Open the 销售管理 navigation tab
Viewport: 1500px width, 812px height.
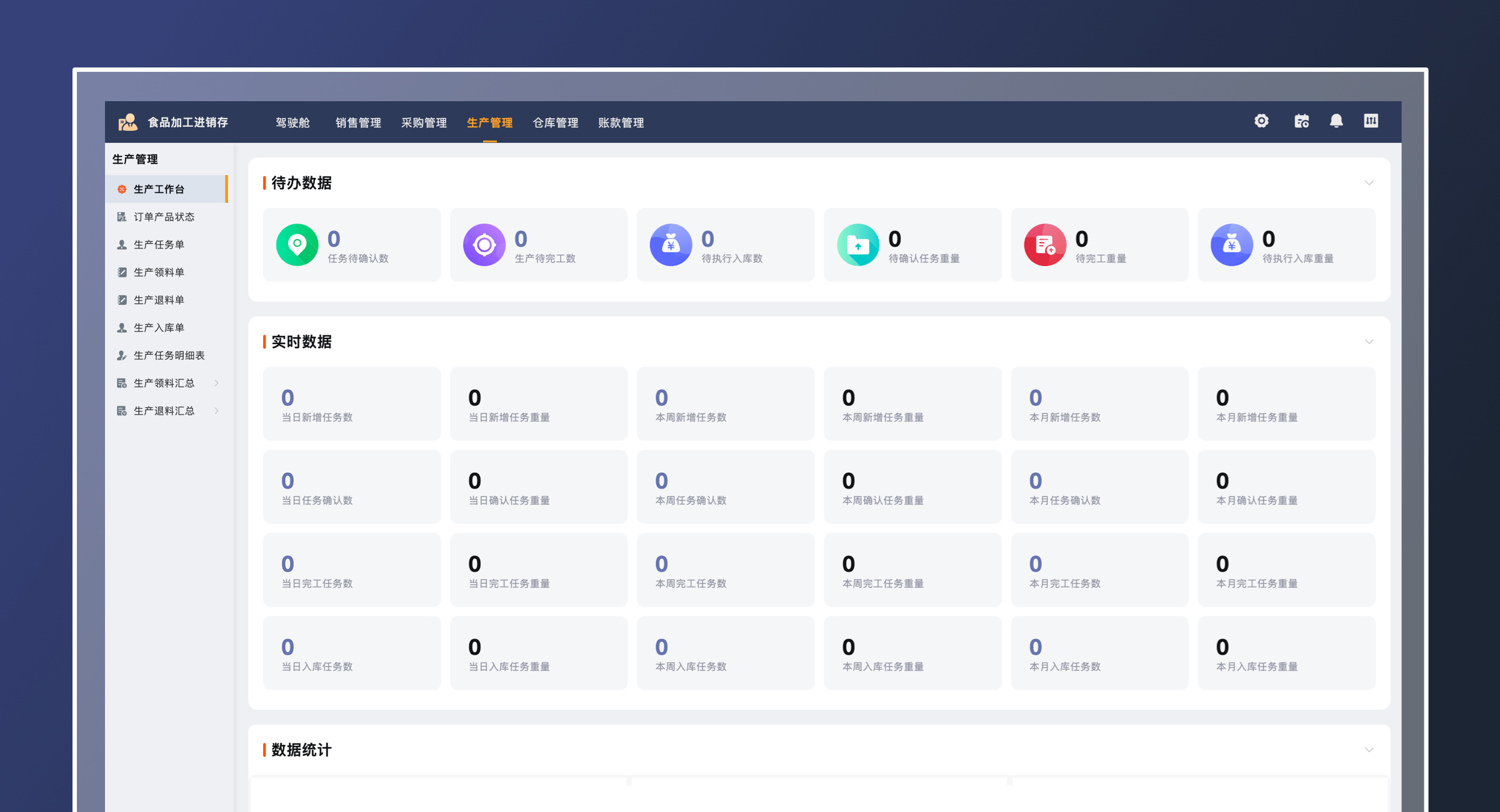tap(358, 123)
